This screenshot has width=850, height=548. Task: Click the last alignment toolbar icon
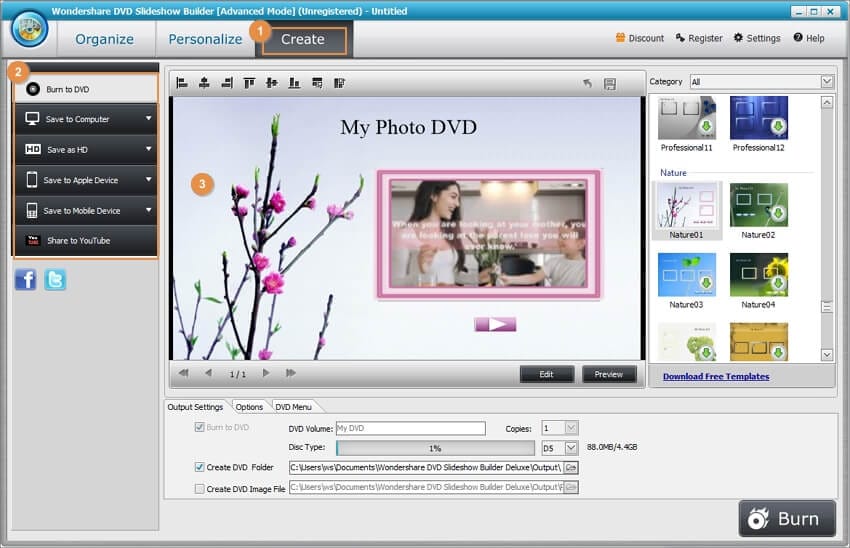339,83
